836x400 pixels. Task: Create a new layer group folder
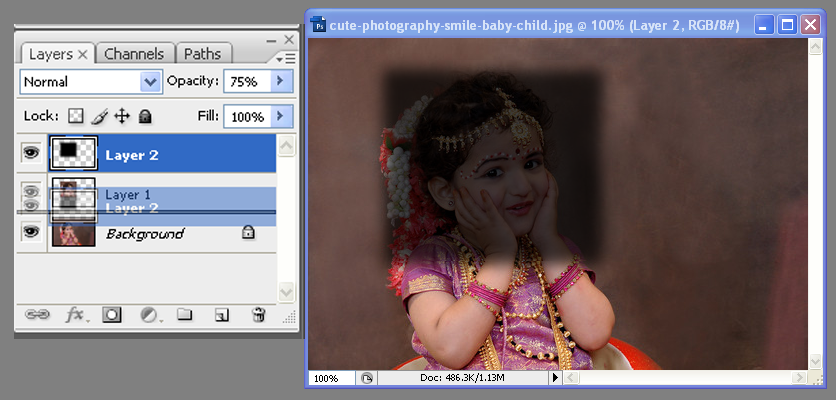(184, 314)
